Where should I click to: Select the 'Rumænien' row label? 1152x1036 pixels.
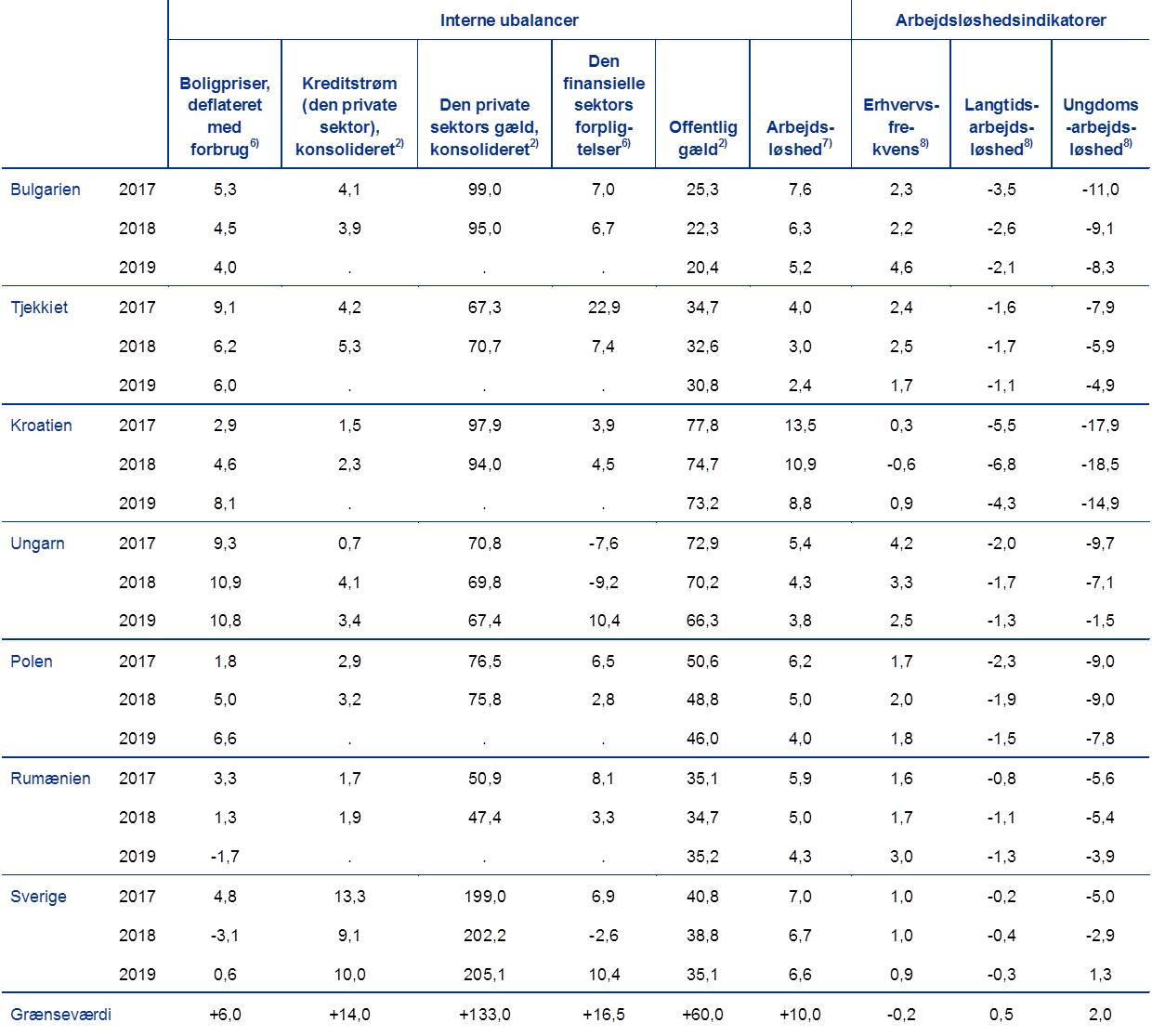[x=50, y=779]
